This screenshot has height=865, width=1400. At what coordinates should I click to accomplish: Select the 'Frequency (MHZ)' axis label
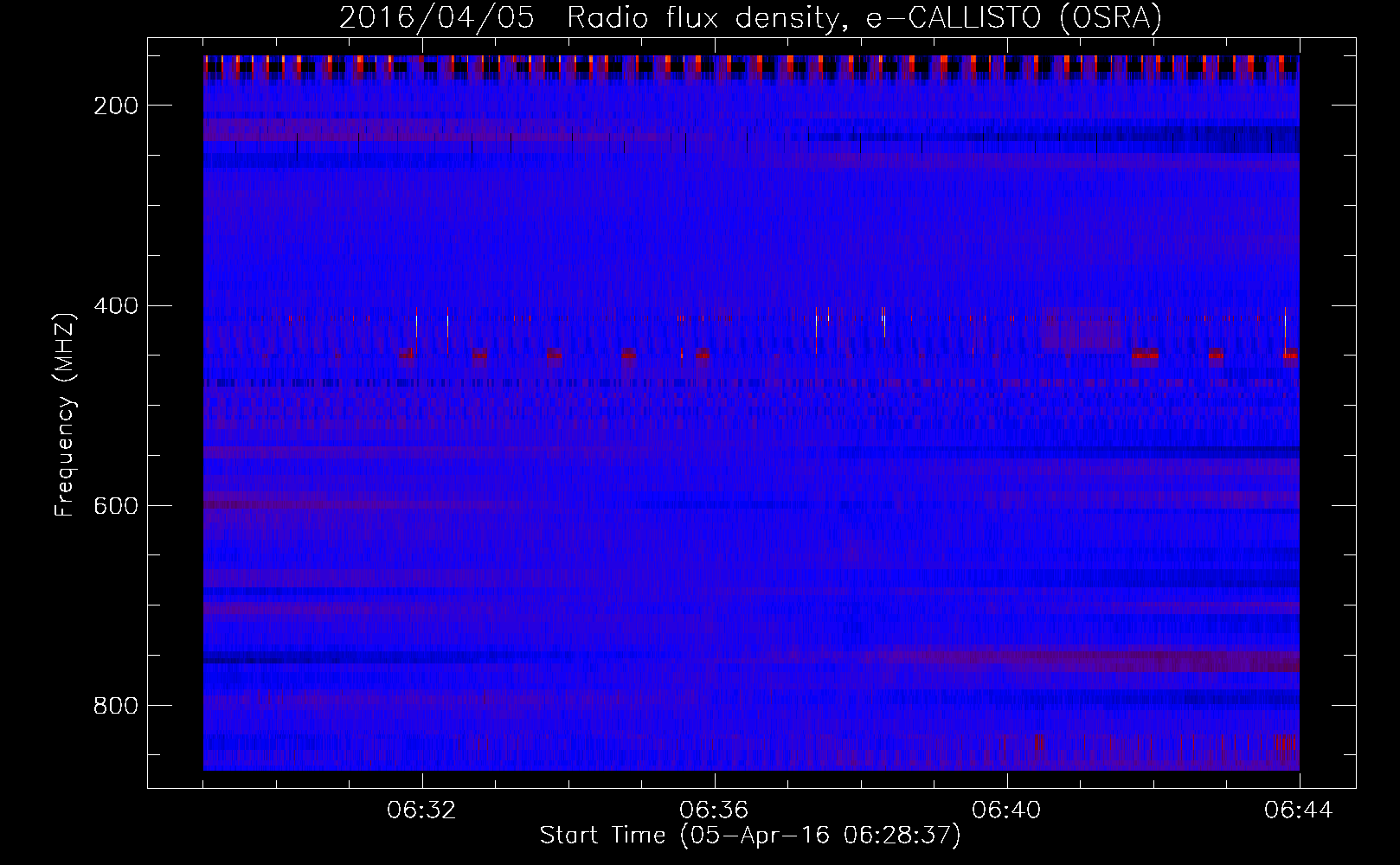[x=65, y=415]
